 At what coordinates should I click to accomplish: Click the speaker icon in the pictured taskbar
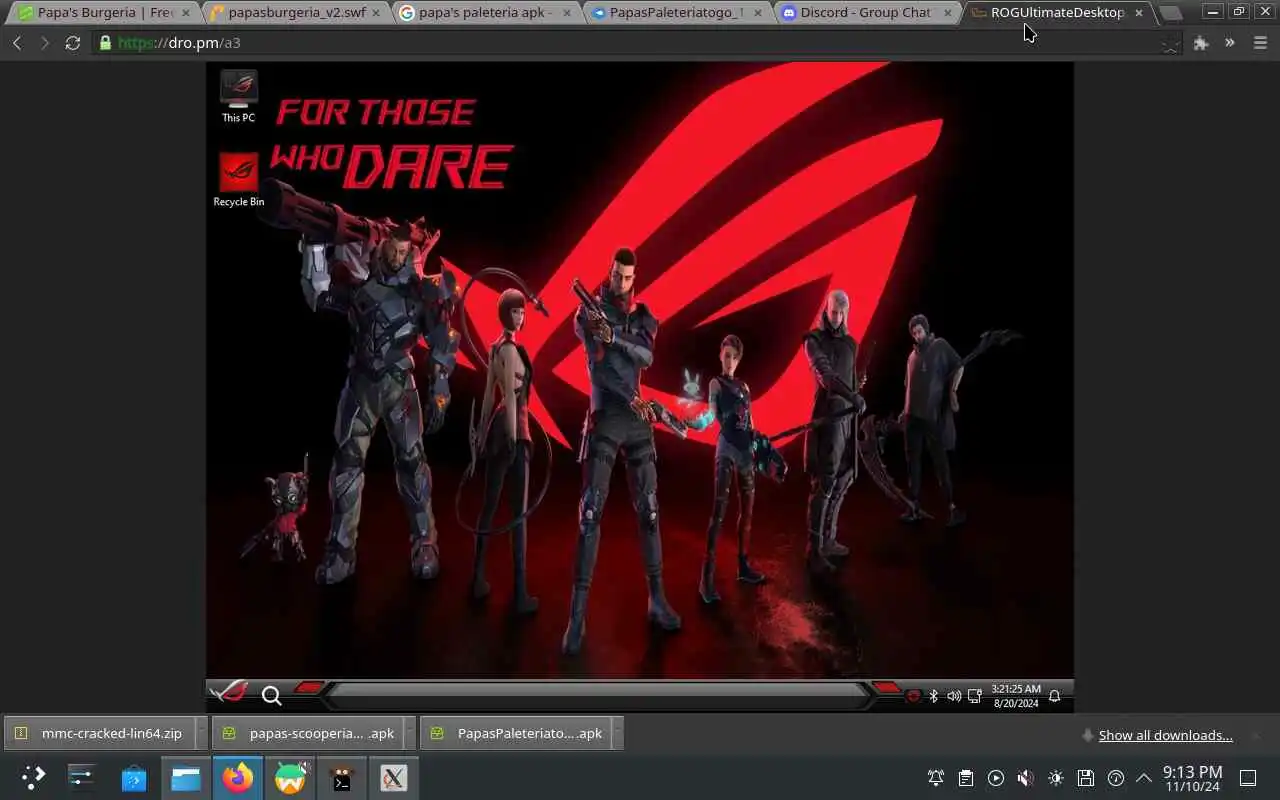pyautogui.click(x=954, y=696)
